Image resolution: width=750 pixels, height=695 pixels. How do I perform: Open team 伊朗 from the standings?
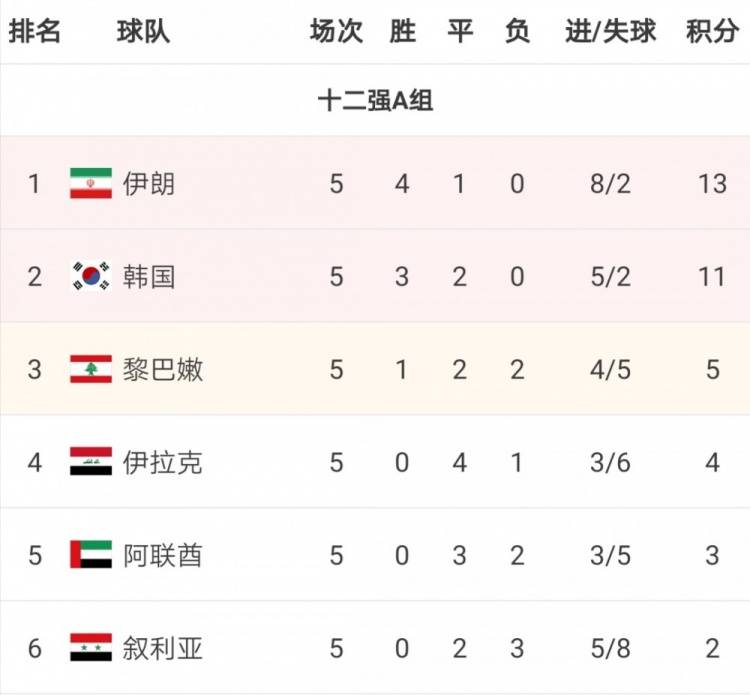(148, 184)
